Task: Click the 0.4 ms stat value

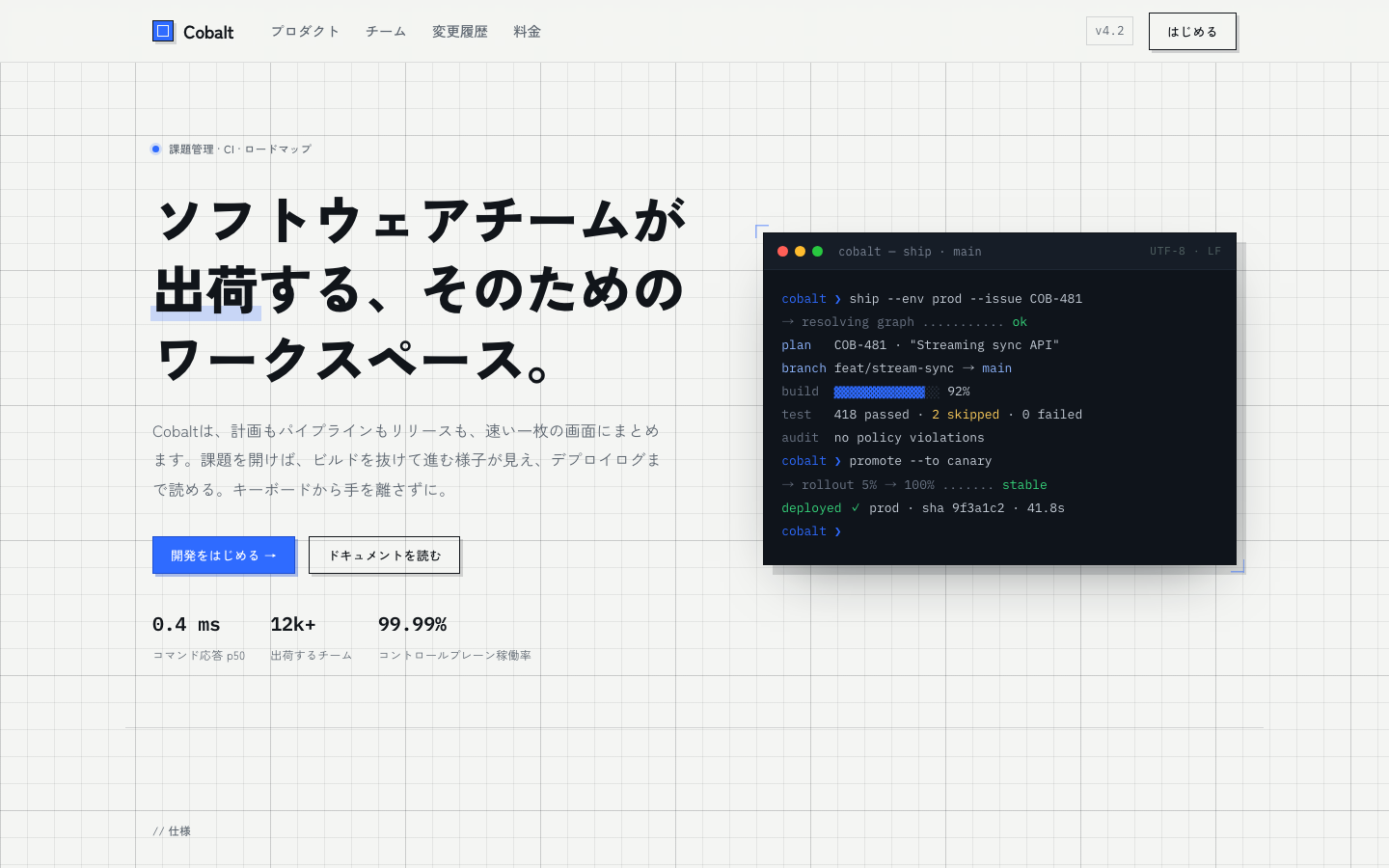Action: pyautogui.click(x=186, y=625)
